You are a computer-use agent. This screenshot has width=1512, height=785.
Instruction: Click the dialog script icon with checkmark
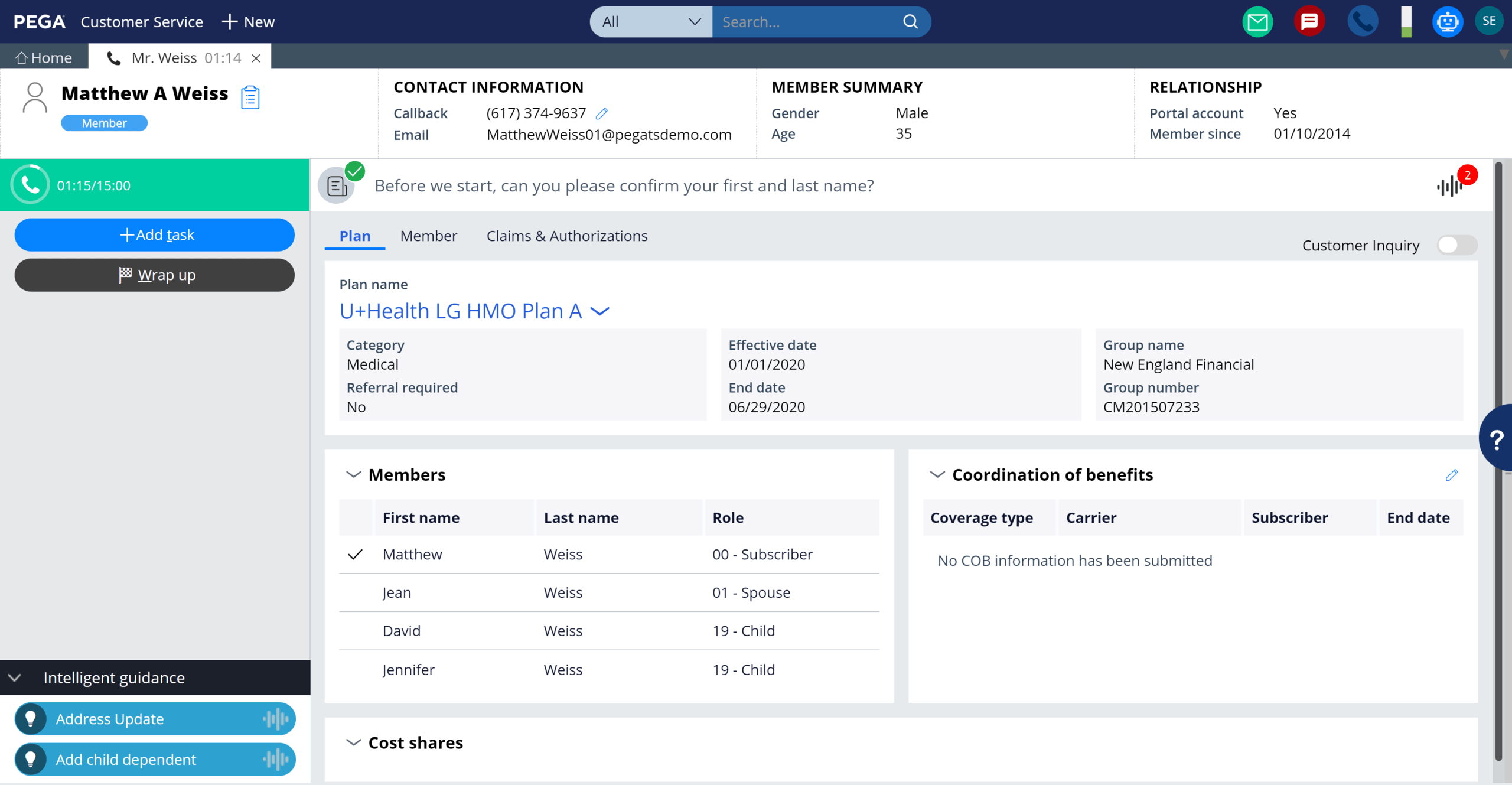coord(337,186)
